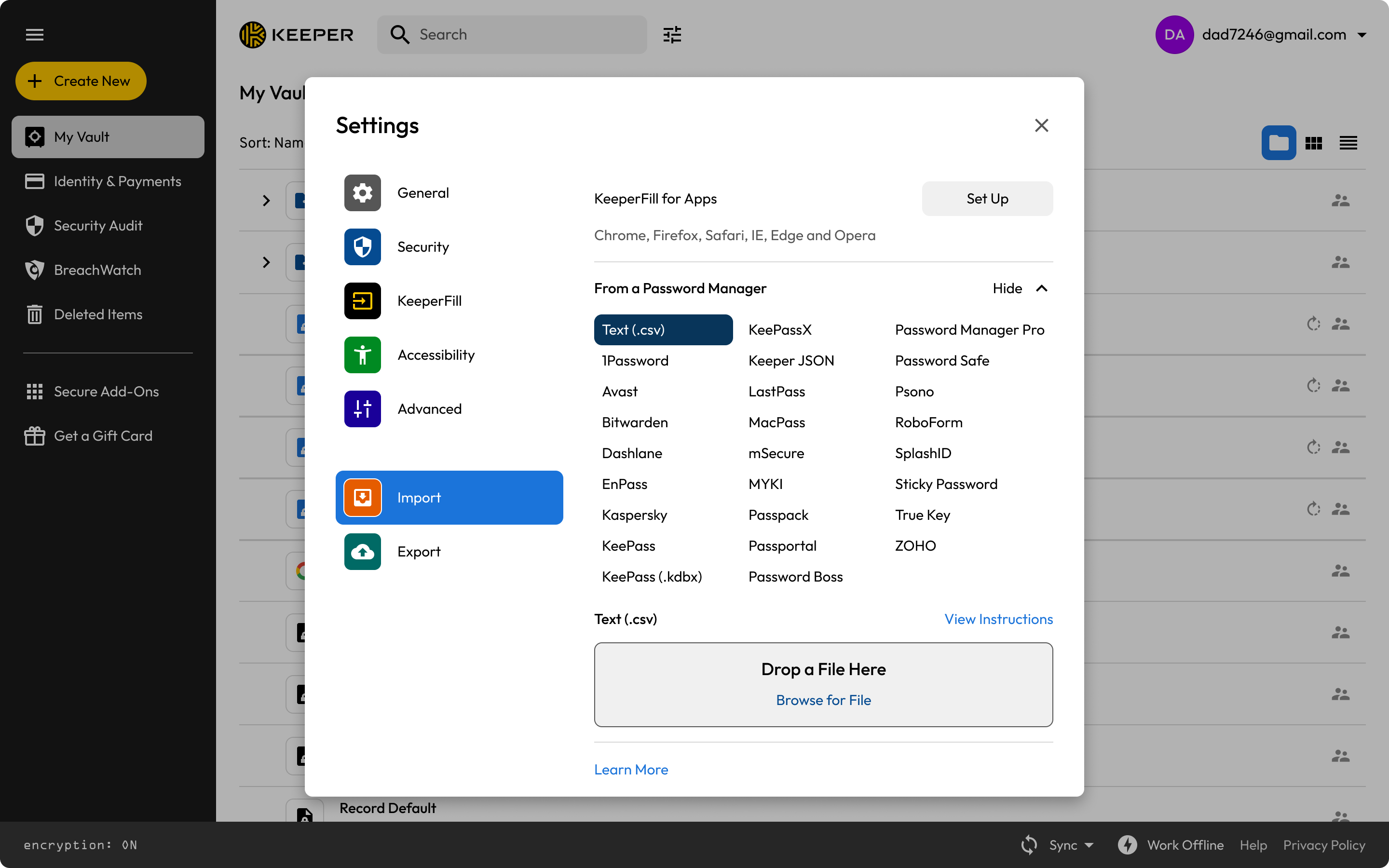Click the Export cloud icon

362,552
